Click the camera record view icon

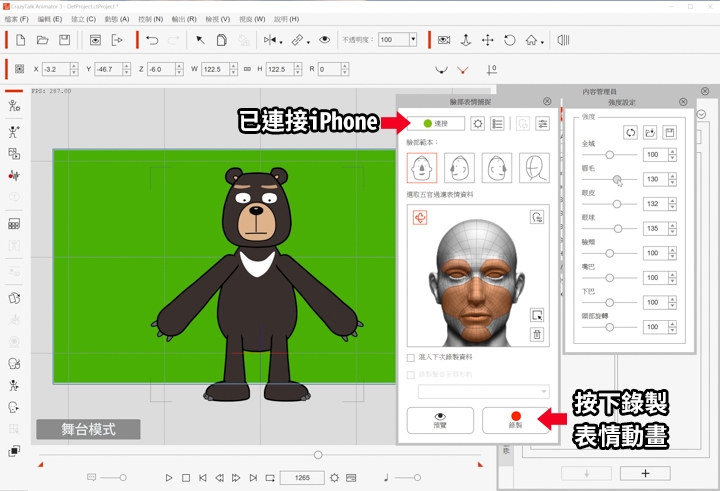coord(444,40)
